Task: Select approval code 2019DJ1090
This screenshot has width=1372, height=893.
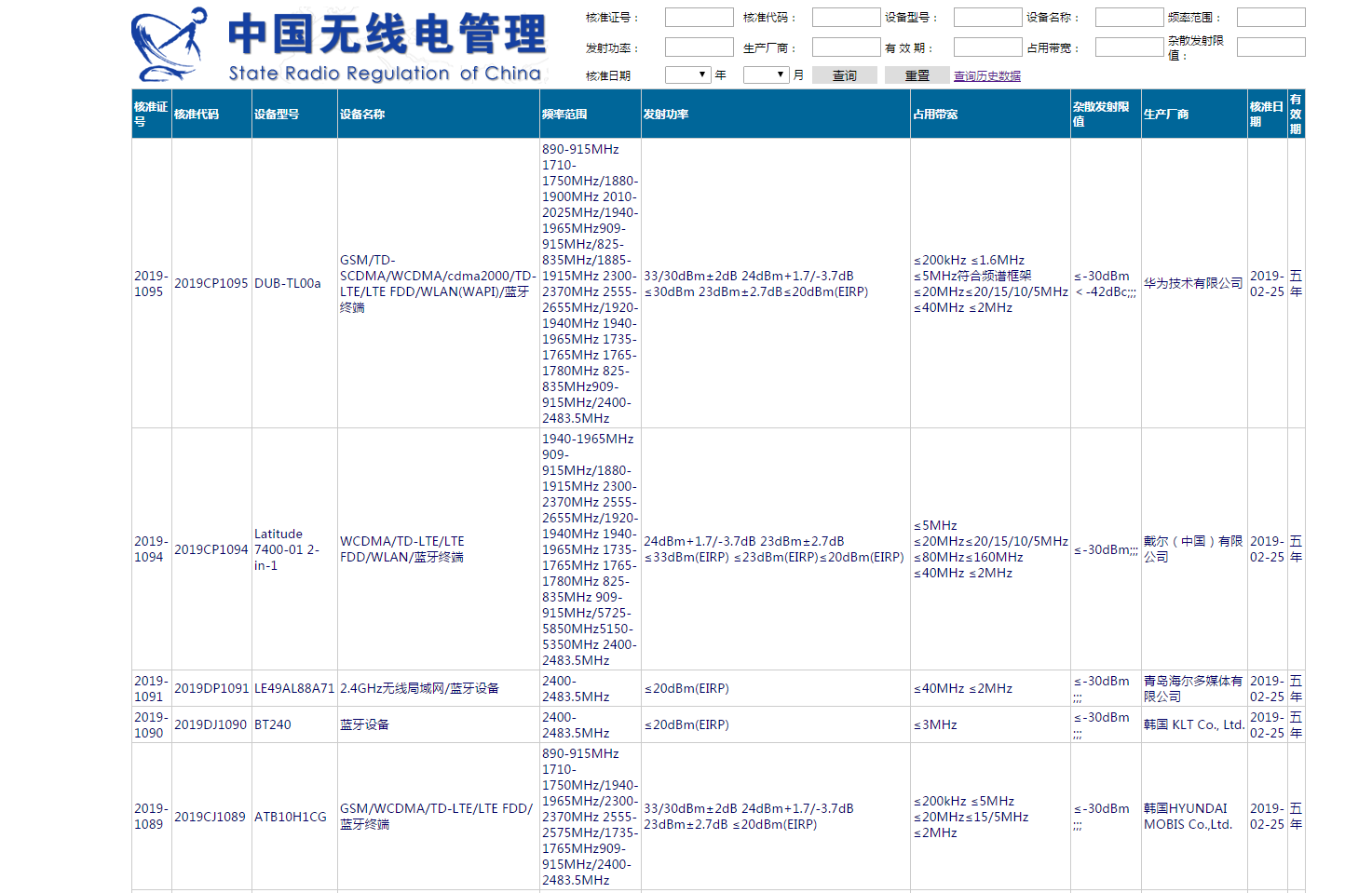Action: pyautogui.click(x=211, y=724)
